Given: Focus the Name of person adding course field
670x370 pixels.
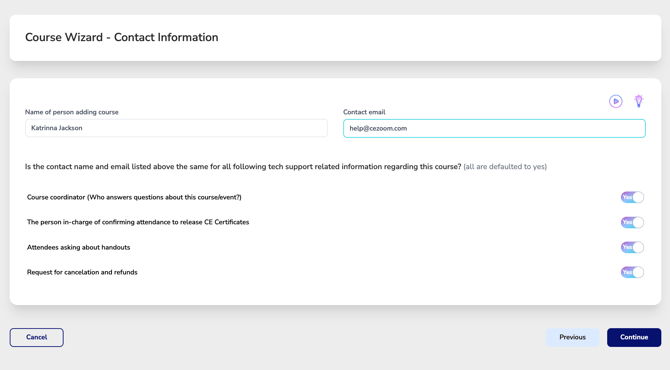Looking at the screenshot, I should (x=176, y=128).
